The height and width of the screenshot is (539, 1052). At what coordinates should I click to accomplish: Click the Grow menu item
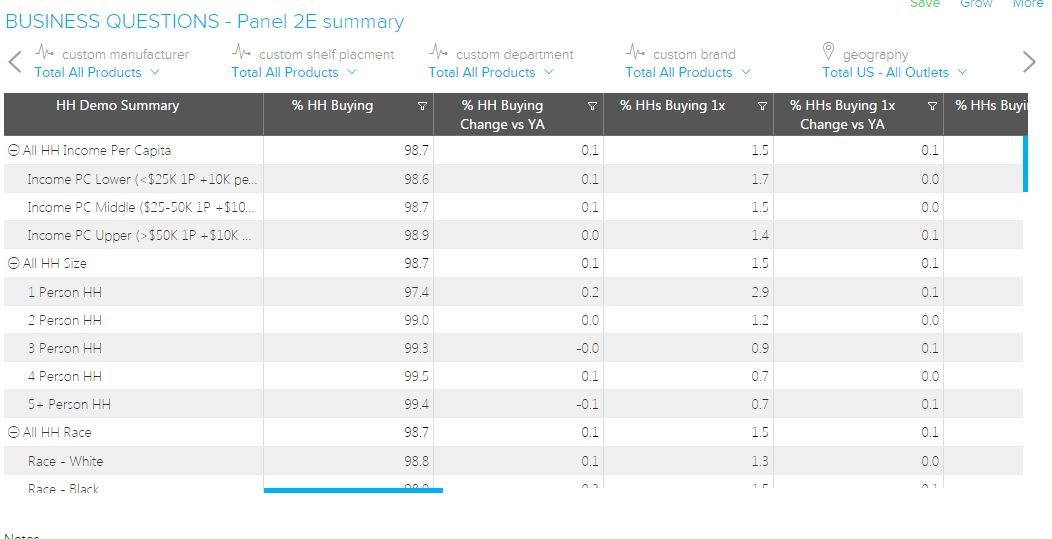point(976,4)
